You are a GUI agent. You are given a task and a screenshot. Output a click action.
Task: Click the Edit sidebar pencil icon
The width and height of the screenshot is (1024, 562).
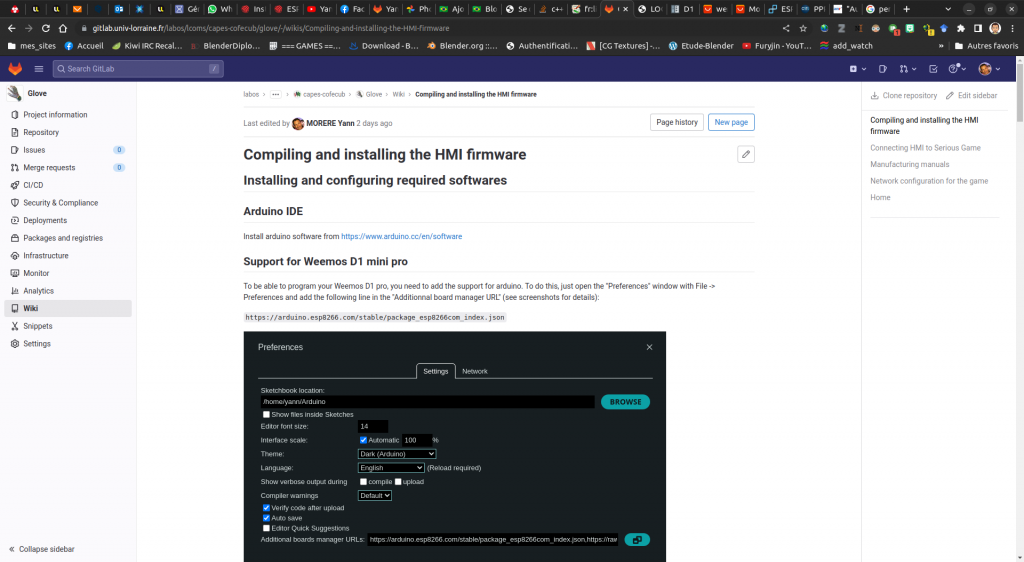(949, 96)
